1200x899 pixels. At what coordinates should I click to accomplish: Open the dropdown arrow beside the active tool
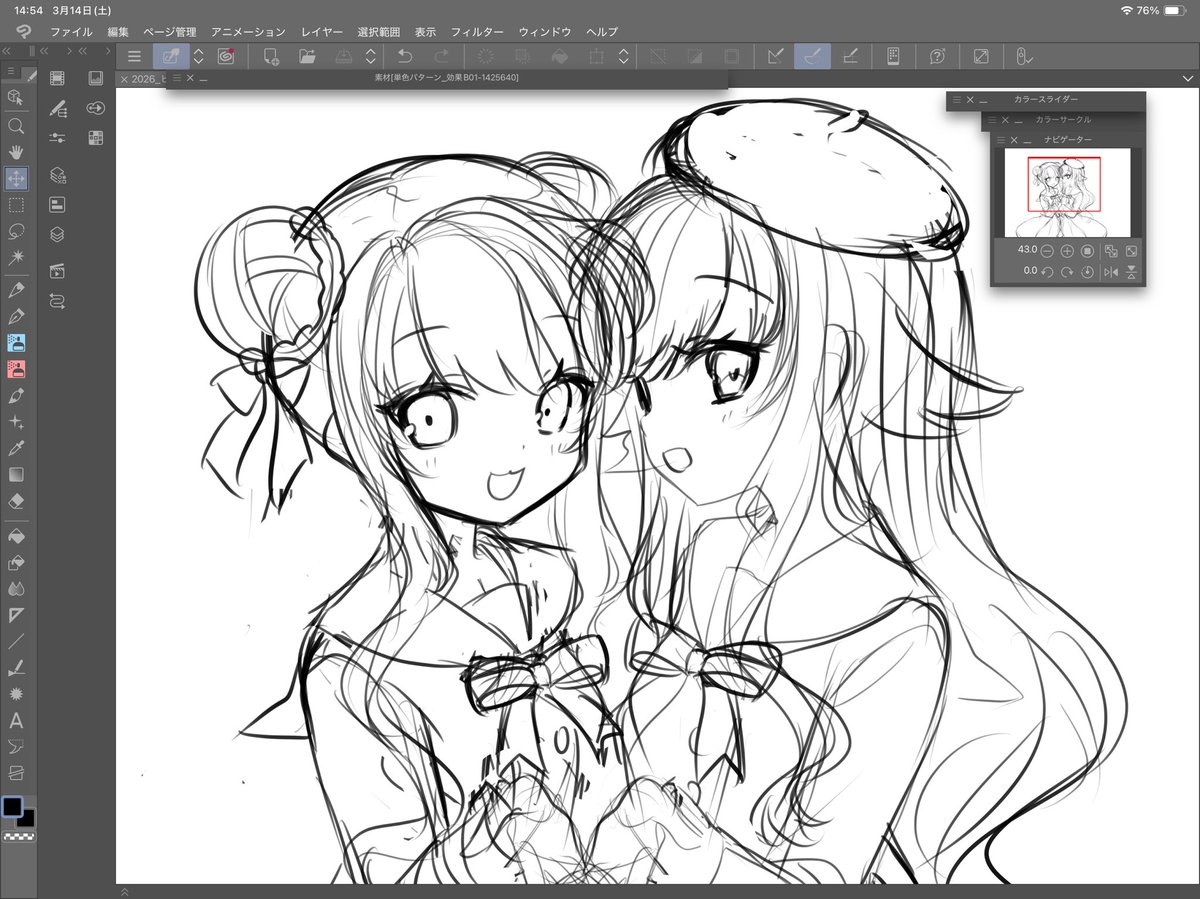[x=198, y=57]
